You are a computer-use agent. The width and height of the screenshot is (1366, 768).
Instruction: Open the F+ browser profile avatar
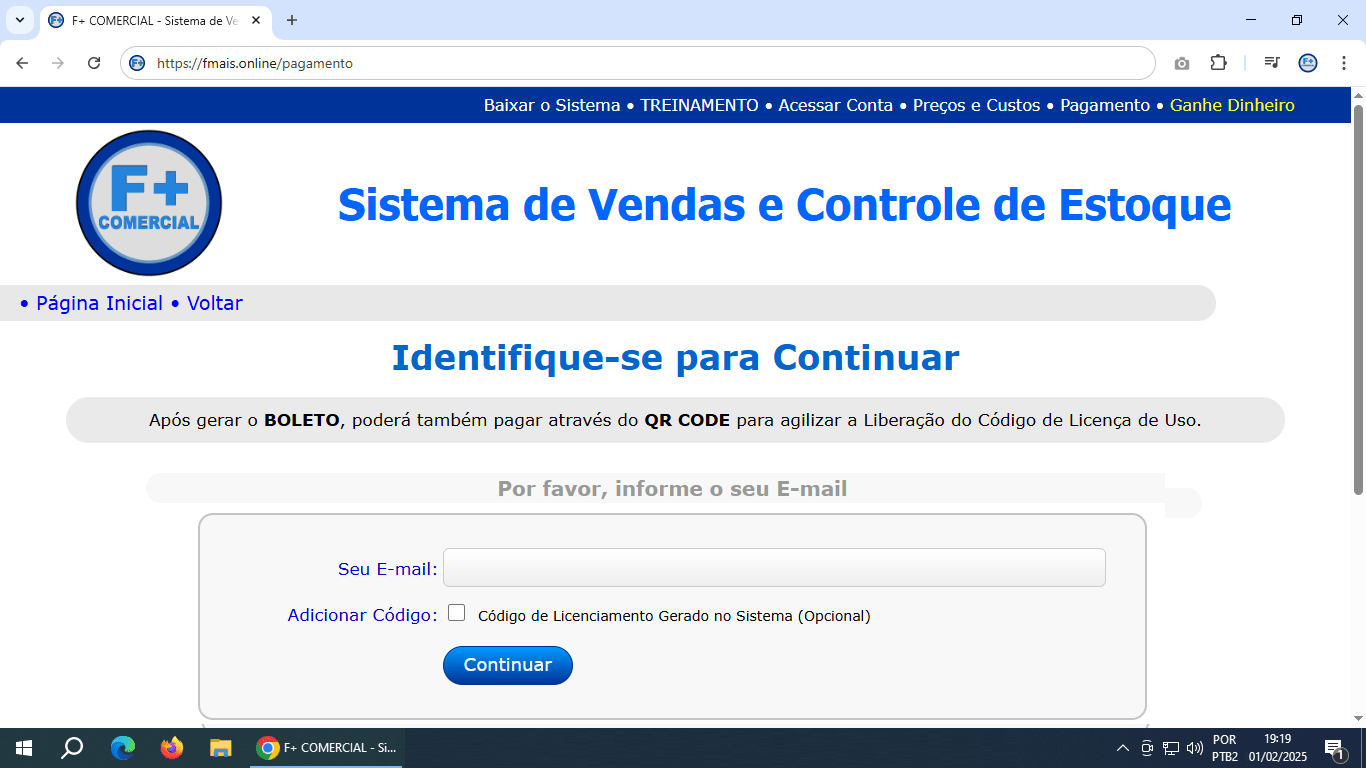click(1308, 63)
